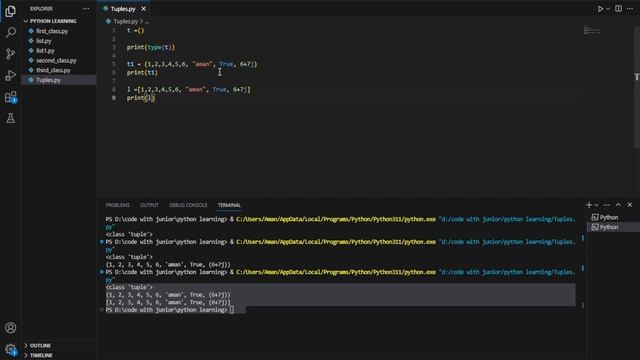Click line 8 list assignment code
The image size is (640, 360).
189,89
